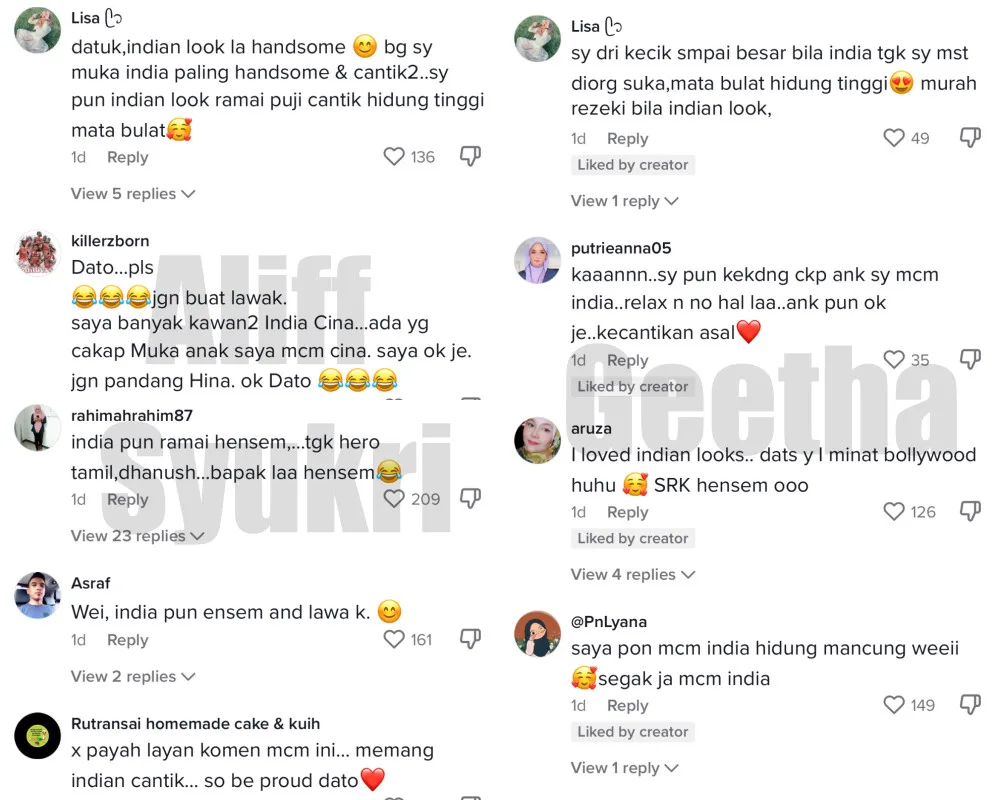
Task: Dislike Lisa's datuk indian look comment
Action: (470, 156)
